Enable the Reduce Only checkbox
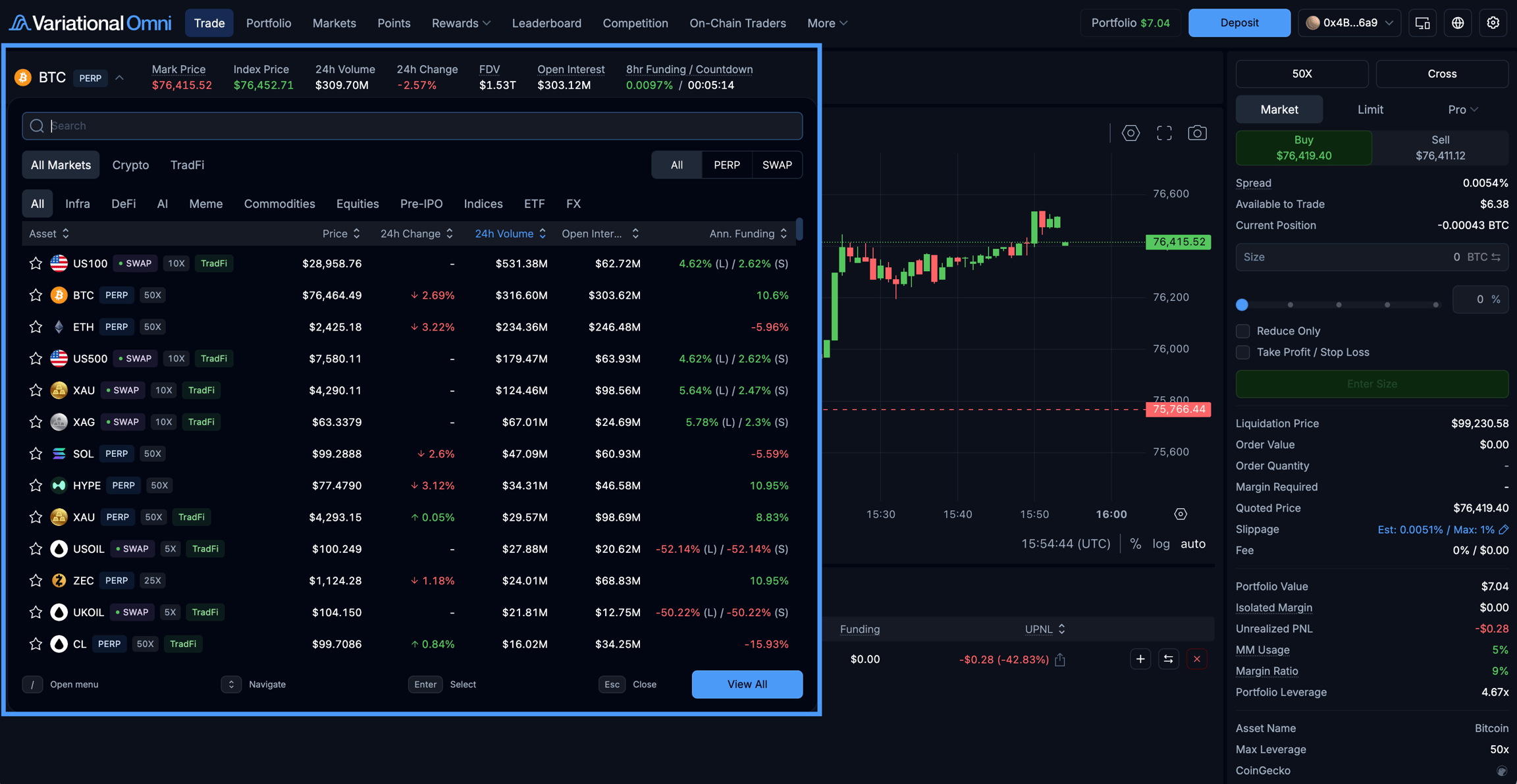This screenshot has width=1517, height=784. click(x=1242, y=331)
